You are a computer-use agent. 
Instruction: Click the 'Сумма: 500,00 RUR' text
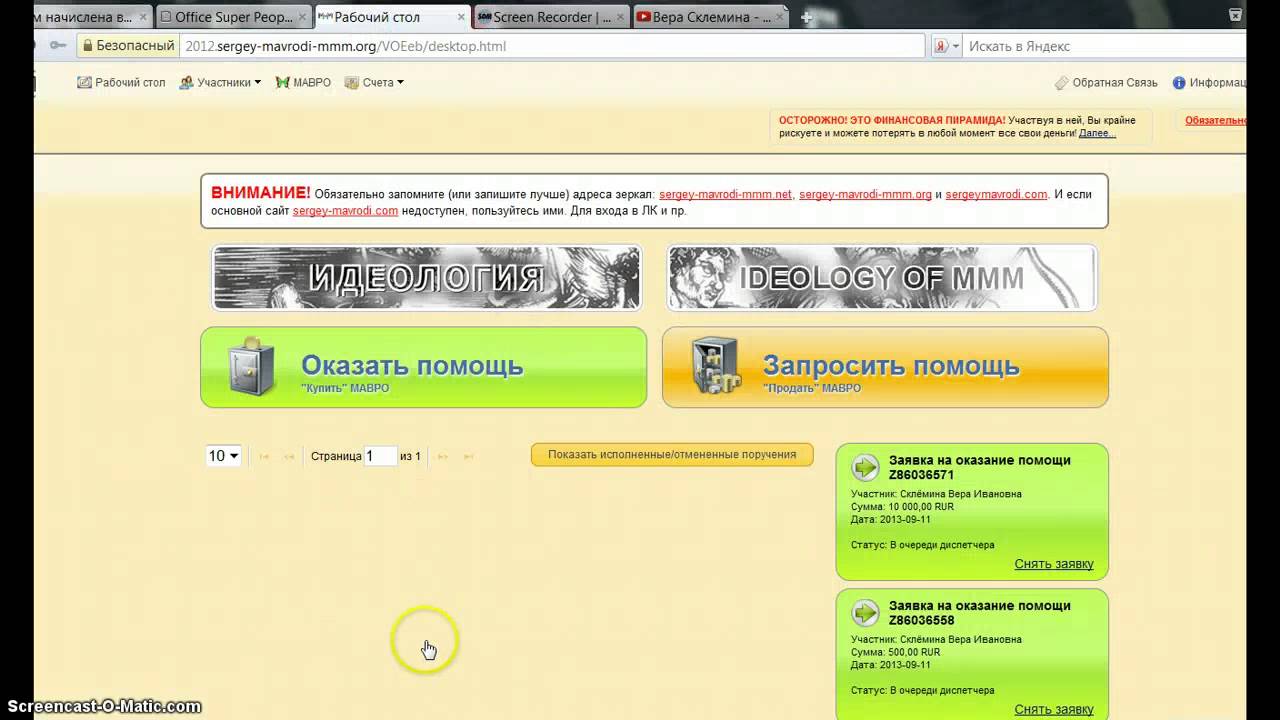coord(896,652)
